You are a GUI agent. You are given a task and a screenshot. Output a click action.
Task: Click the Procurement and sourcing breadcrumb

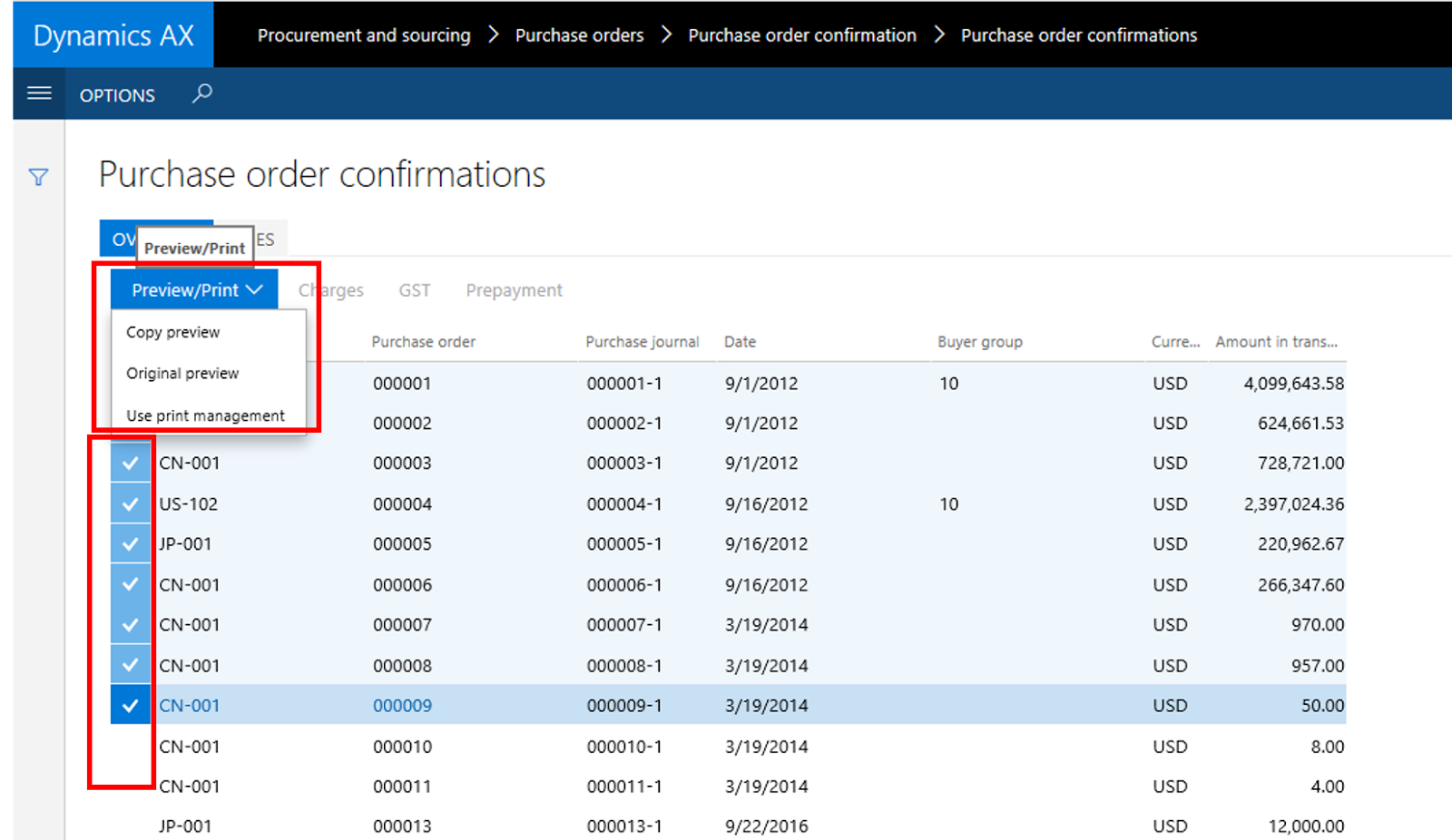click(363, 34)
